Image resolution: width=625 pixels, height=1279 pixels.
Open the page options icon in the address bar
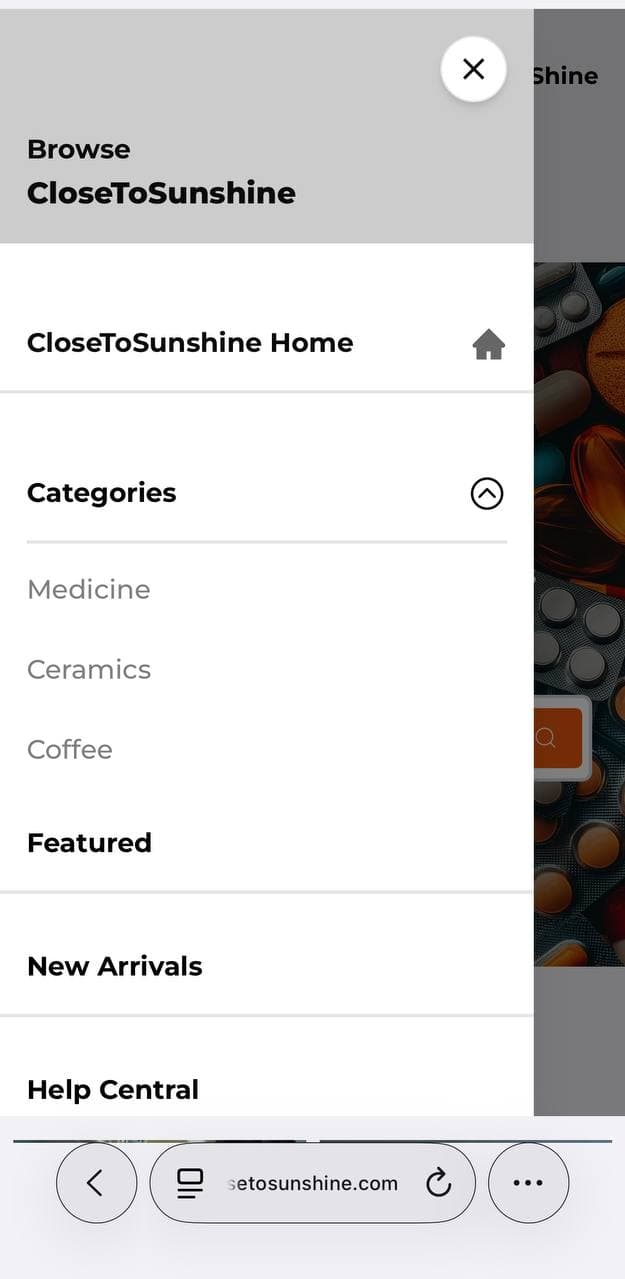(190, 1183)
